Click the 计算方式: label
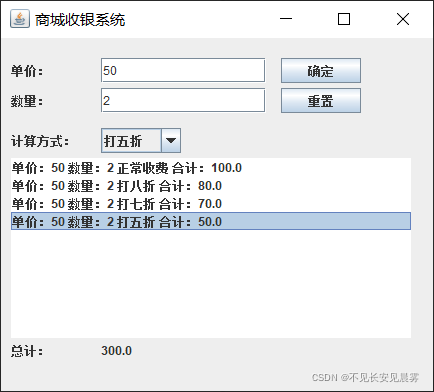 [x=40, y=141]
